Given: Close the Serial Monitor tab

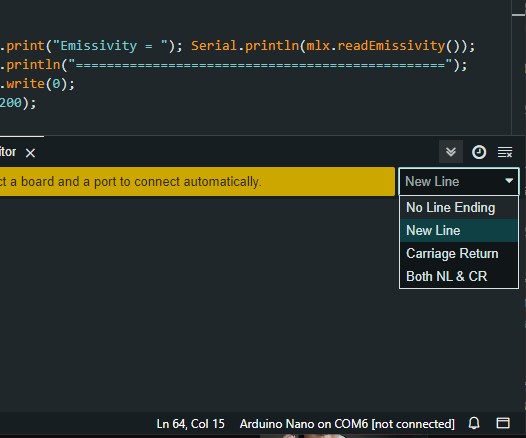Looking at the screenshot, I should tap(31, 153).
